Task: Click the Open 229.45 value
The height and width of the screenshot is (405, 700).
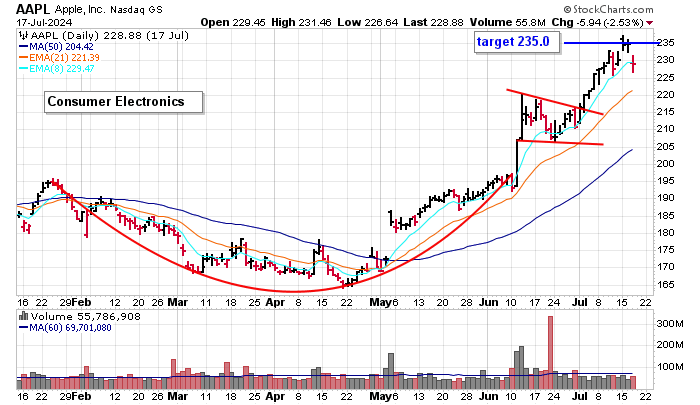Action: pyautogui.click(x=233, y=22)
